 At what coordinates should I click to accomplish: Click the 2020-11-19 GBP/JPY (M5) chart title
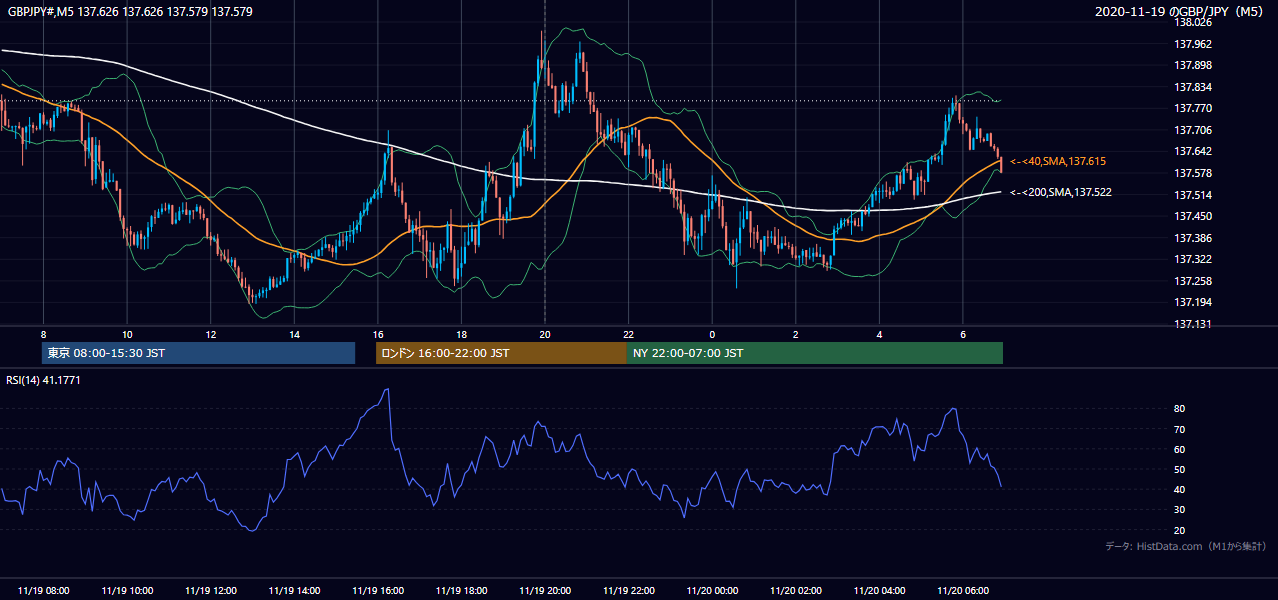(1181, 12)
